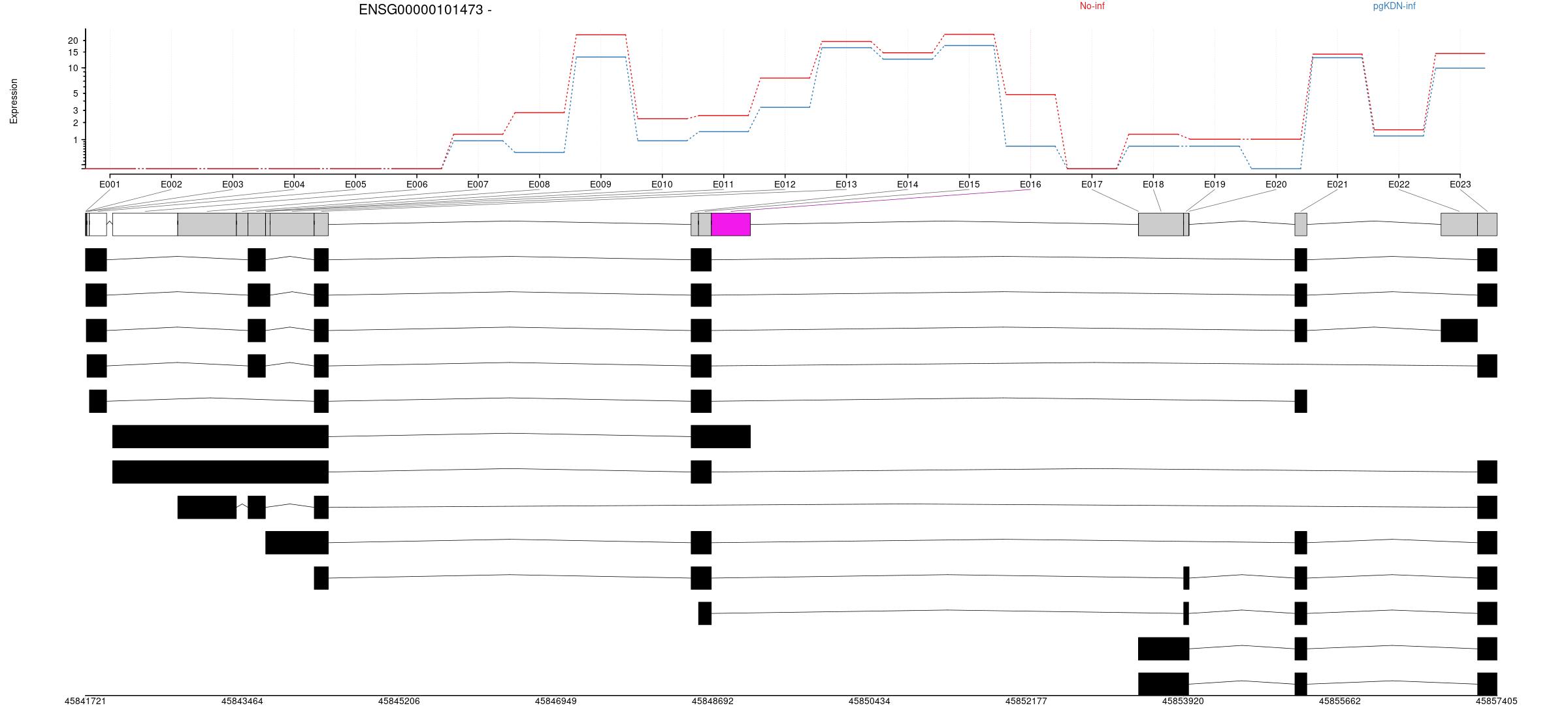Viewport: 1568px width, 712px height.
Task: Click genomic coordinate 45852177
Action: click(x=1026, y=701)
